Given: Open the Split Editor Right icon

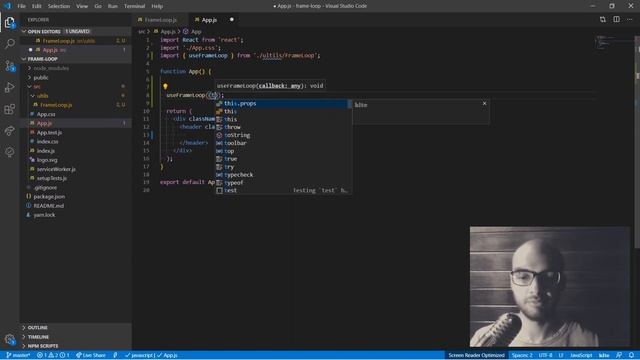Looking at the screenshot, I should click(x=616, y=19).
